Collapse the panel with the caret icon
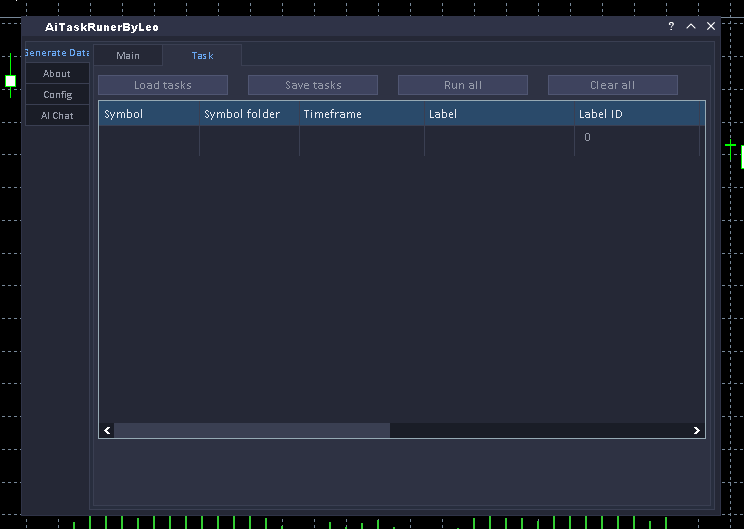744x529 pixels. (x=691, y=27)
